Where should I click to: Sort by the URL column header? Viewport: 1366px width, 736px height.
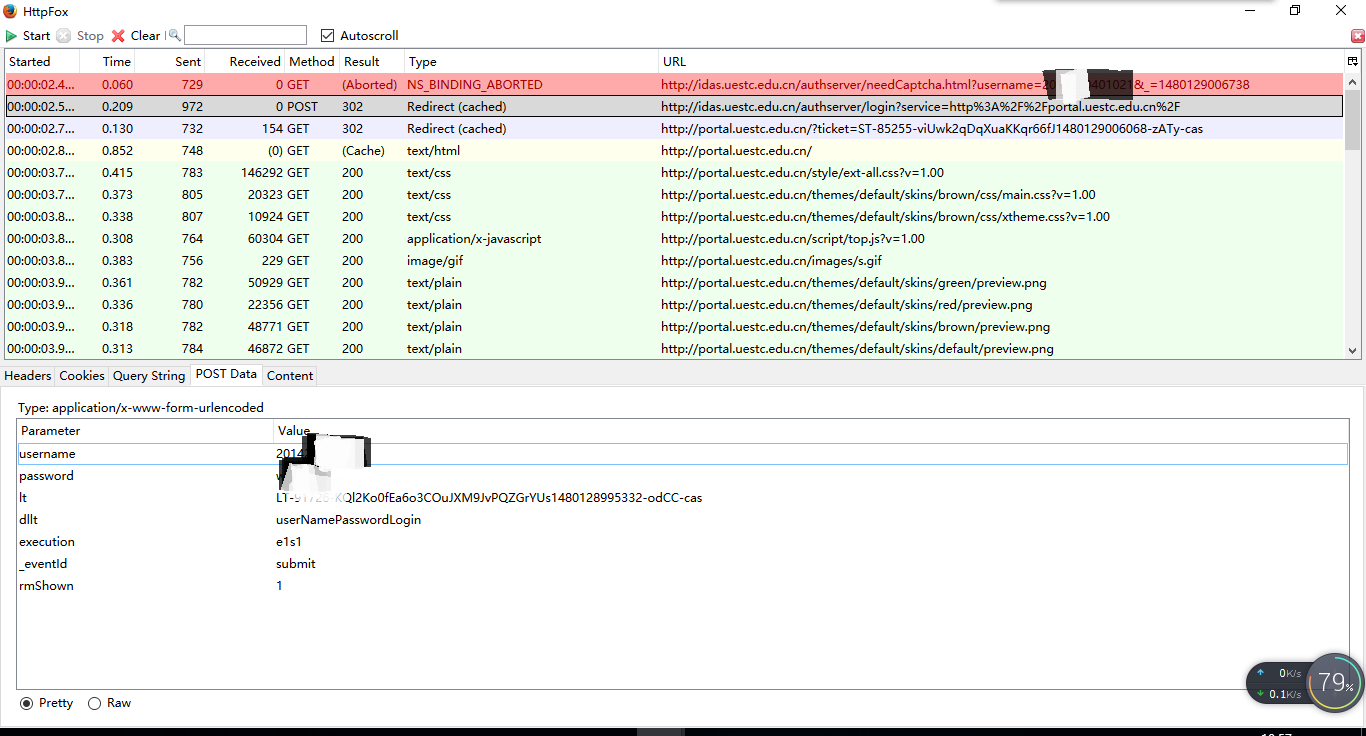(1002, 61)
